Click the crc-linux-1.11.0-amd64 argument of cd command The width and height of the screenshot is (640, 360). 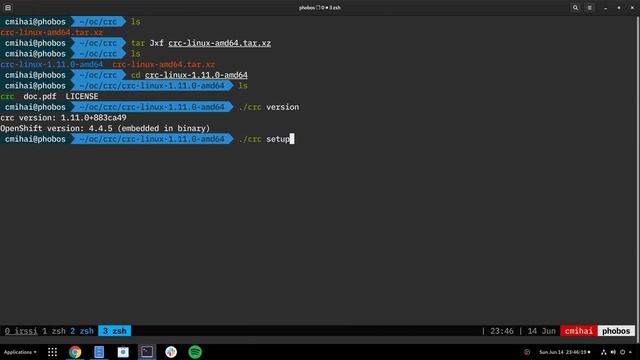(x=196, y=75)
